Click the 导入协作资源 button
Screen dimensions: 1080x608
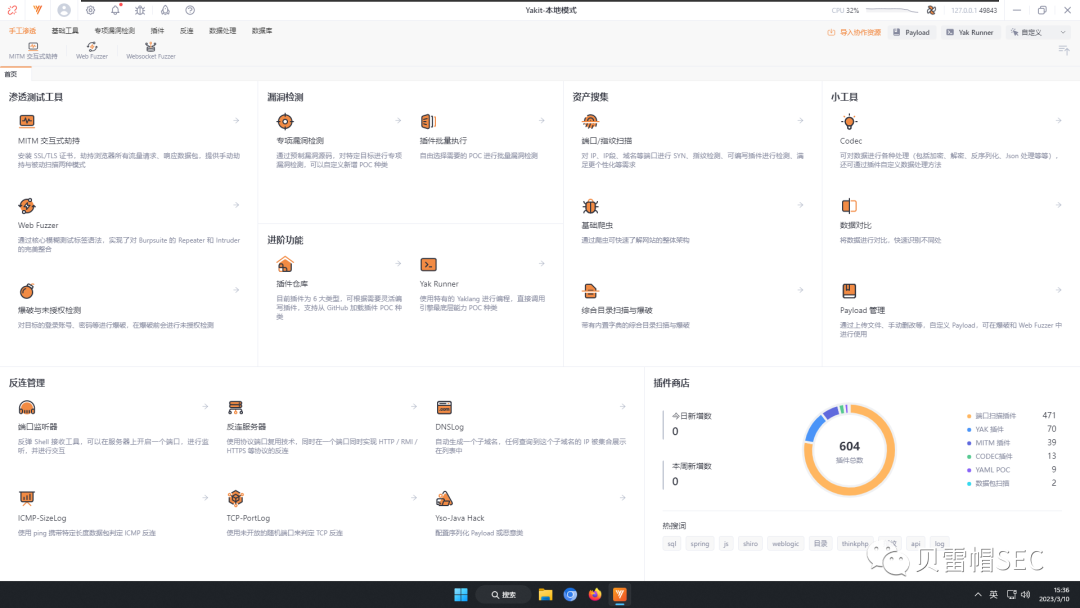tap(855, 32)
